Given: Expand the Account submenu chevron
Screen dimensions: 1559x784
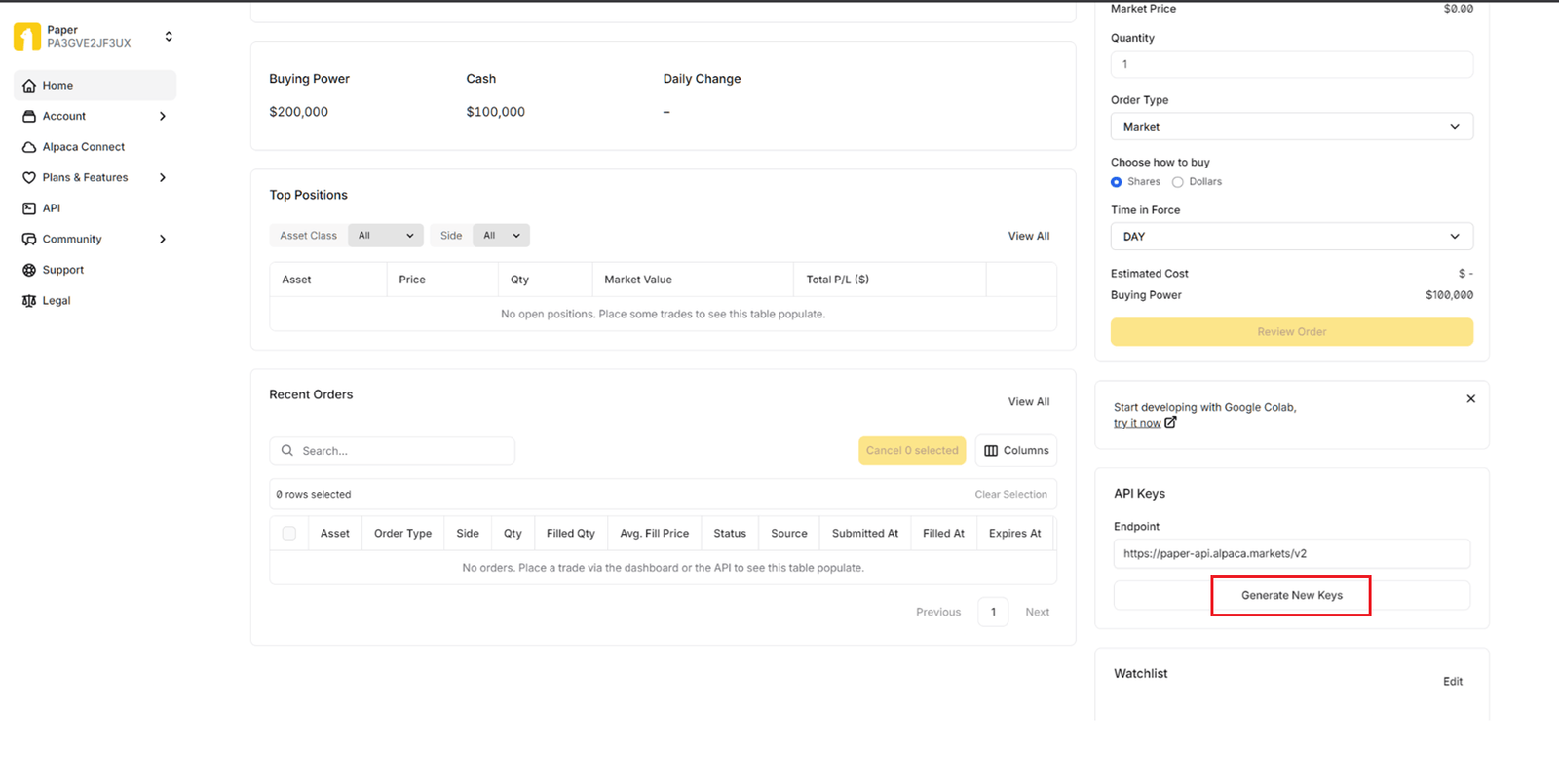Looking at the screenshot, I should click(x=163, y=116).
